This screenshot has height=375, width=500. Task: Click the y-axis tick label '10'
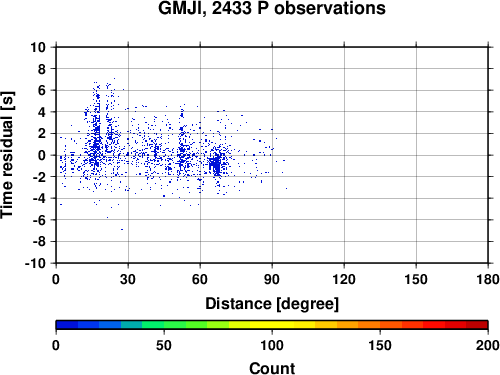tap(38, 47)
